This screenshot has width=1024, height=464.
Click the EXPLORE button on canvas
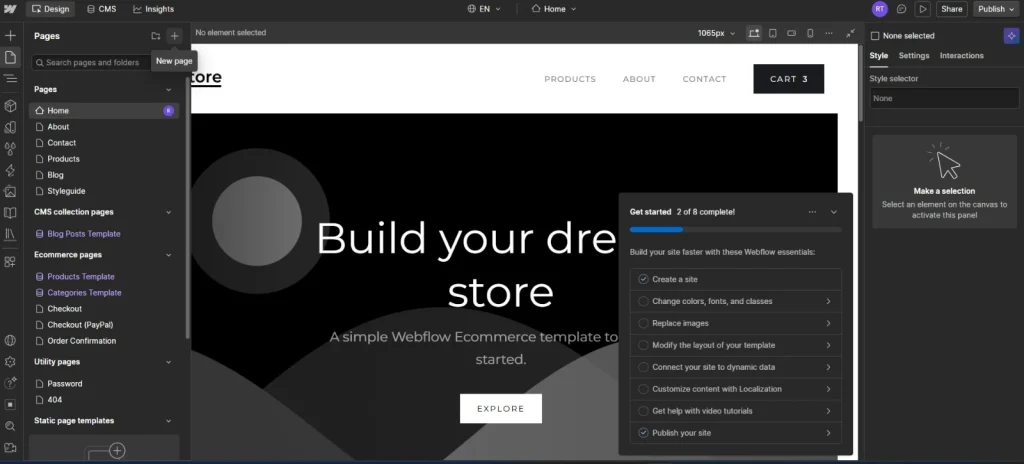pyautogui.click(x=501, y=408)
